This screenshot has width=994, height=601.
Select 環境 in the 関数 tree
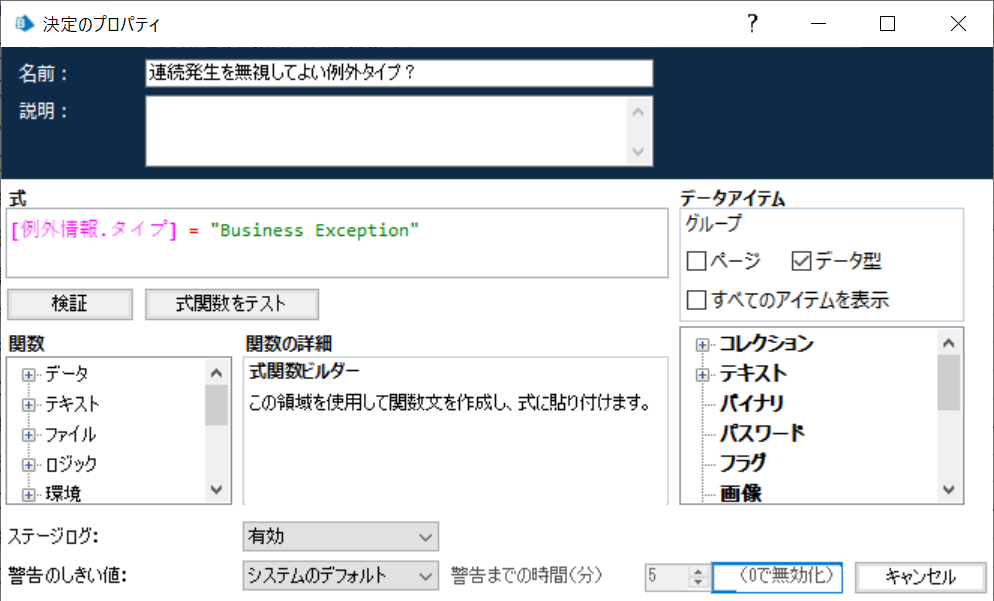[x=63, y=494]
